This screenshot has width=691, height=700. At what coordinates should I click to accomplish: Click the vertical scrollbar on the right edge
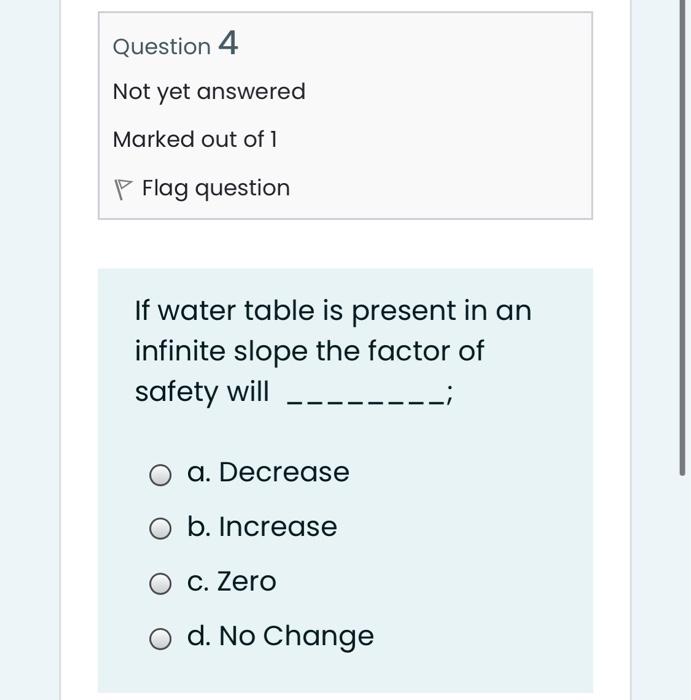(x=682, y=300)
